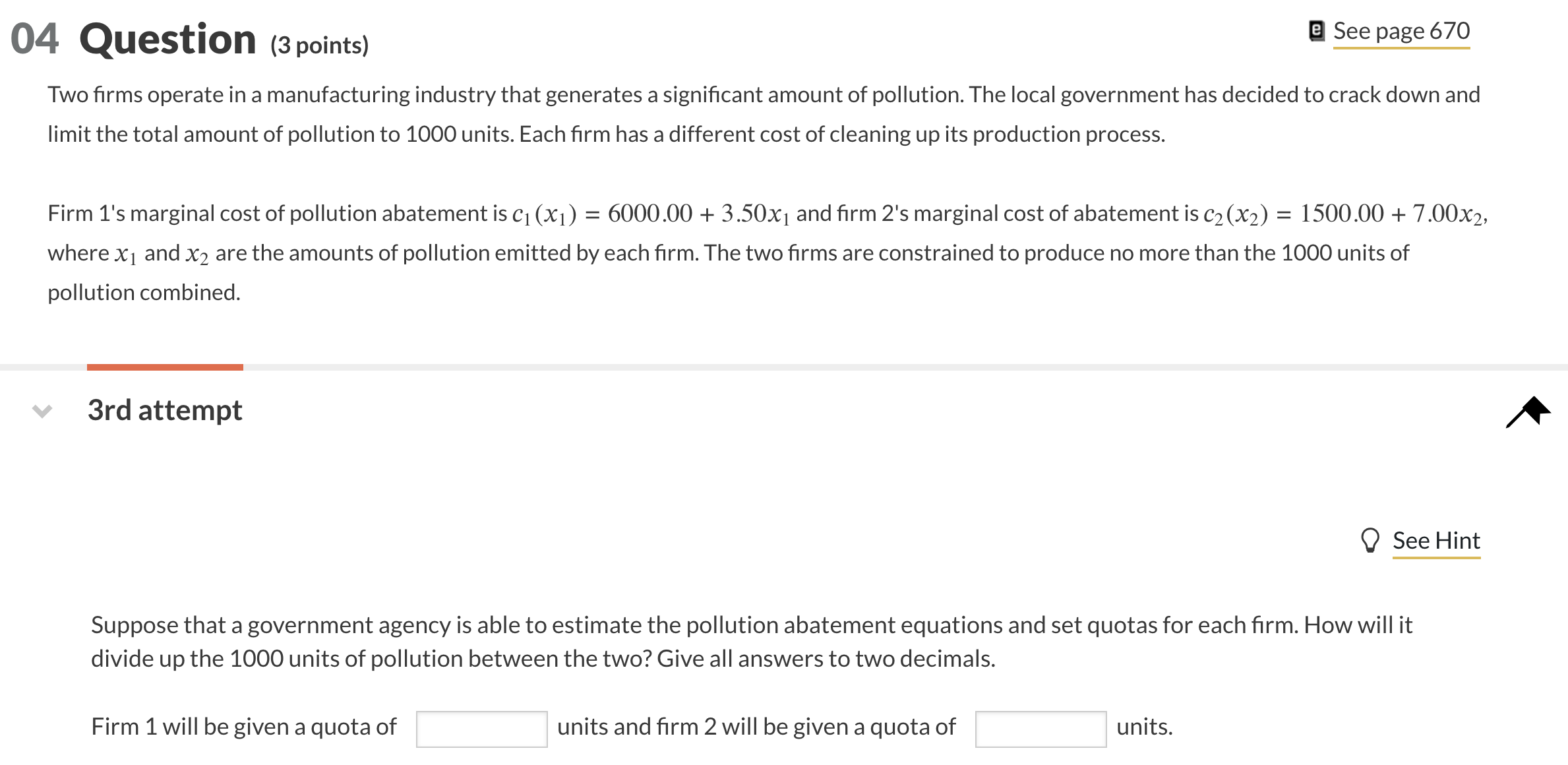Click the See Hint link
The image size is (1568, 765).
[x=1437, y=541]
